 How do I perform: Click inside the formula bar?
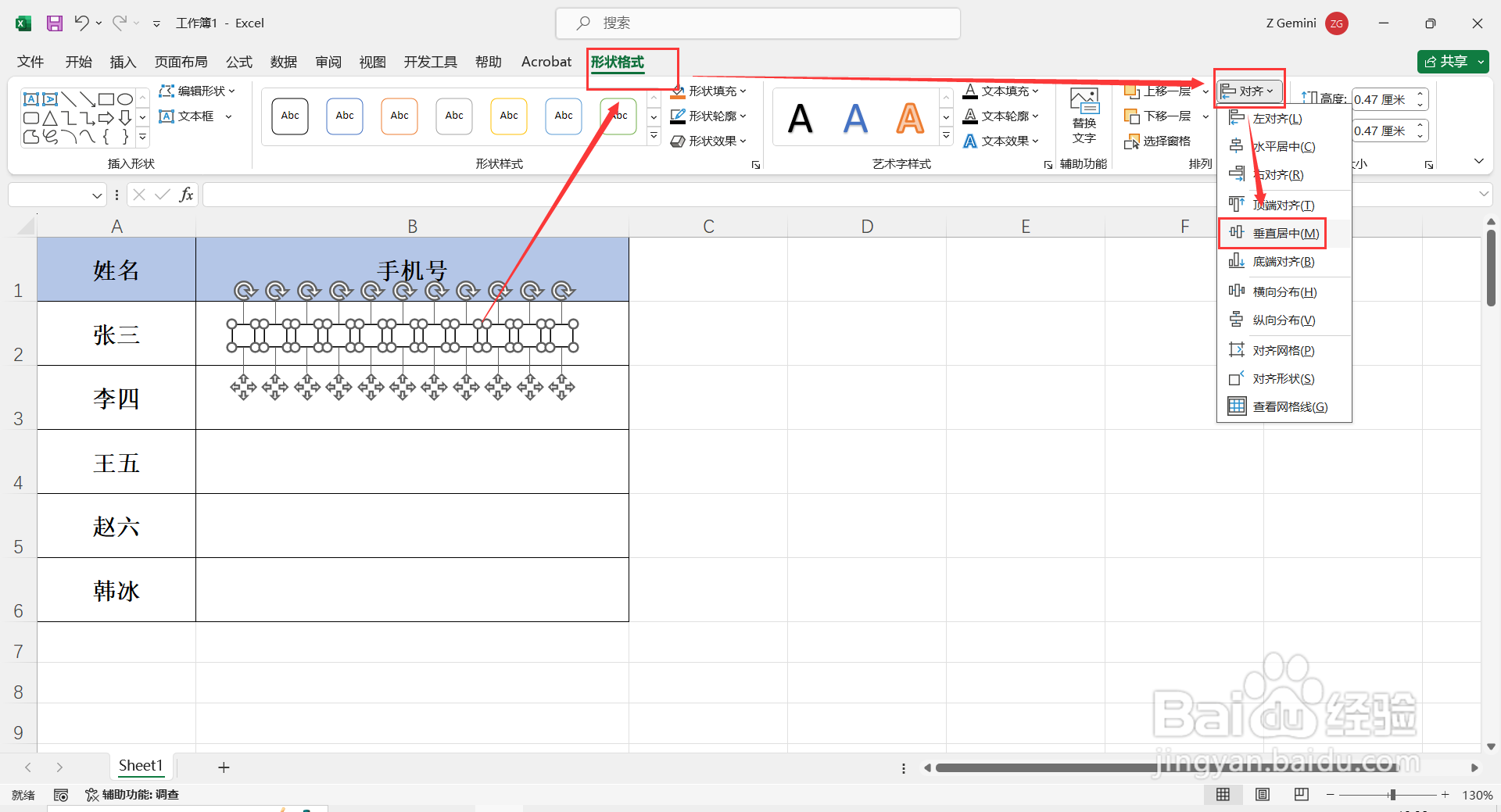547,194
